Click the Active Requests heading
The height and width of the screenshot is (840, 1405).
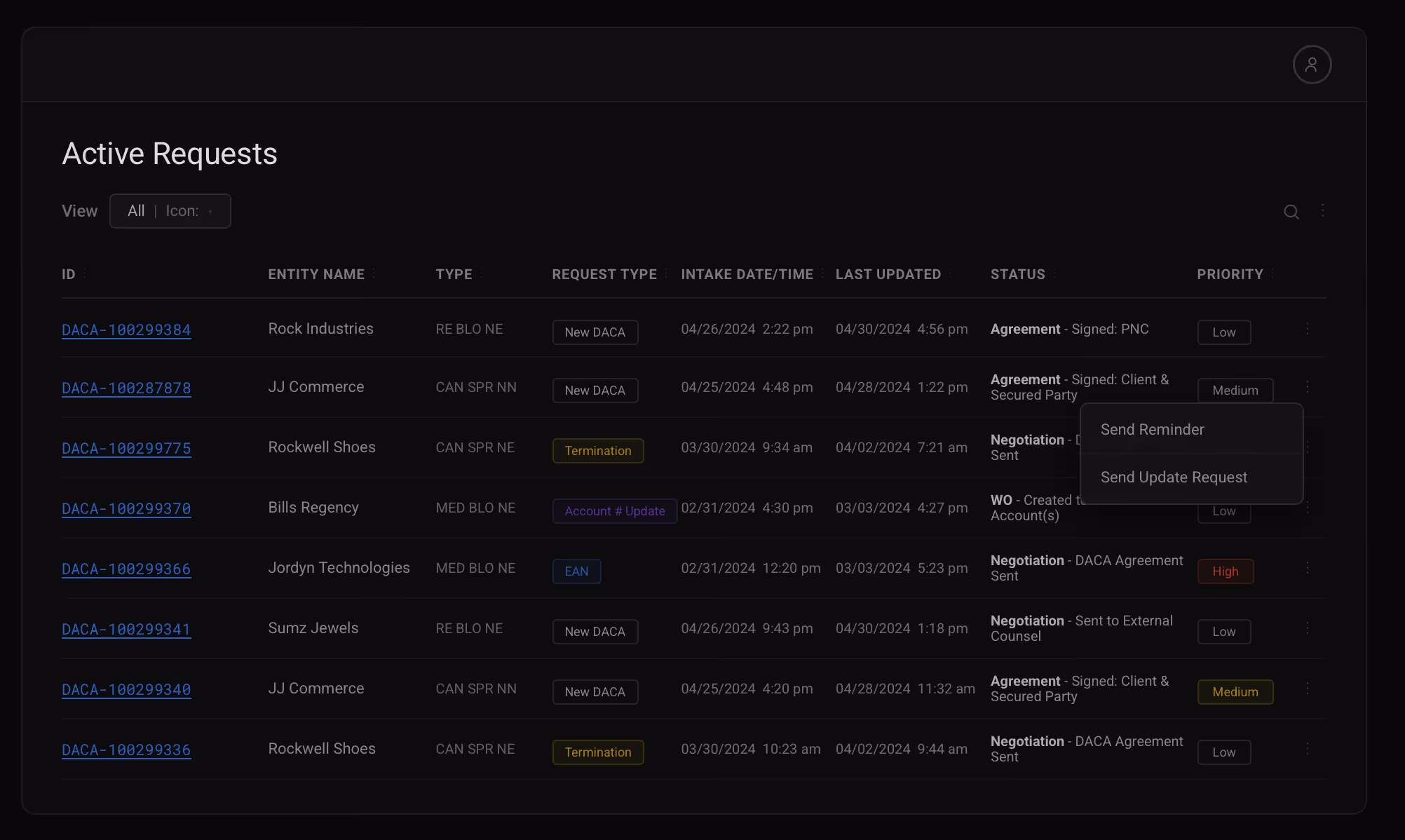(x=170, y=154)
